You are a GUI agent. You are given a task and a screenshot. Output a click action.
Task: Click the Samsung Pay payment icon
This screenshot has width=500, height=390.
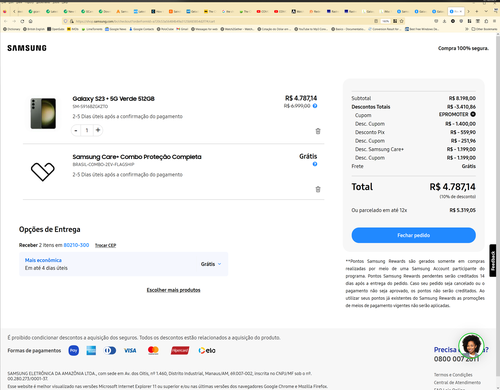74,350
